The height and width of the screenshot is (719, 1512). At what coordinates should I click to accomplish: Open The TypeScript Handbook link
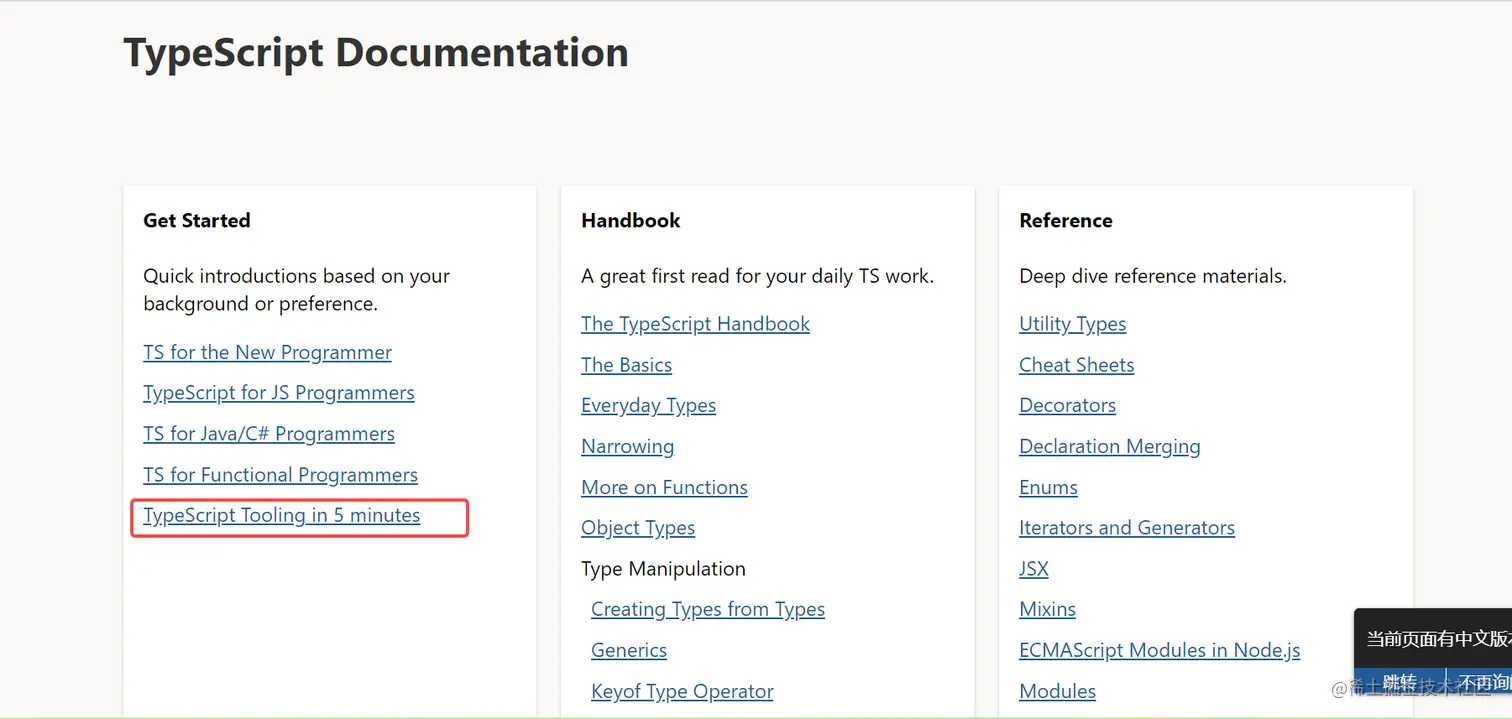coord(695,324)
